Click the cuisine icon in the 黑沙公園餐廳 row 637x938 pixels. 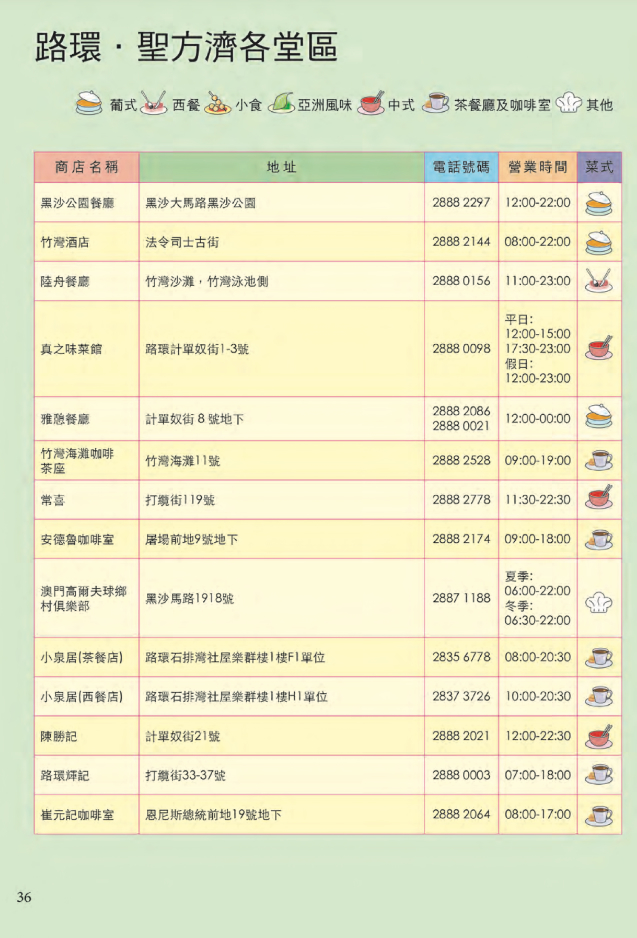point(599,203)
